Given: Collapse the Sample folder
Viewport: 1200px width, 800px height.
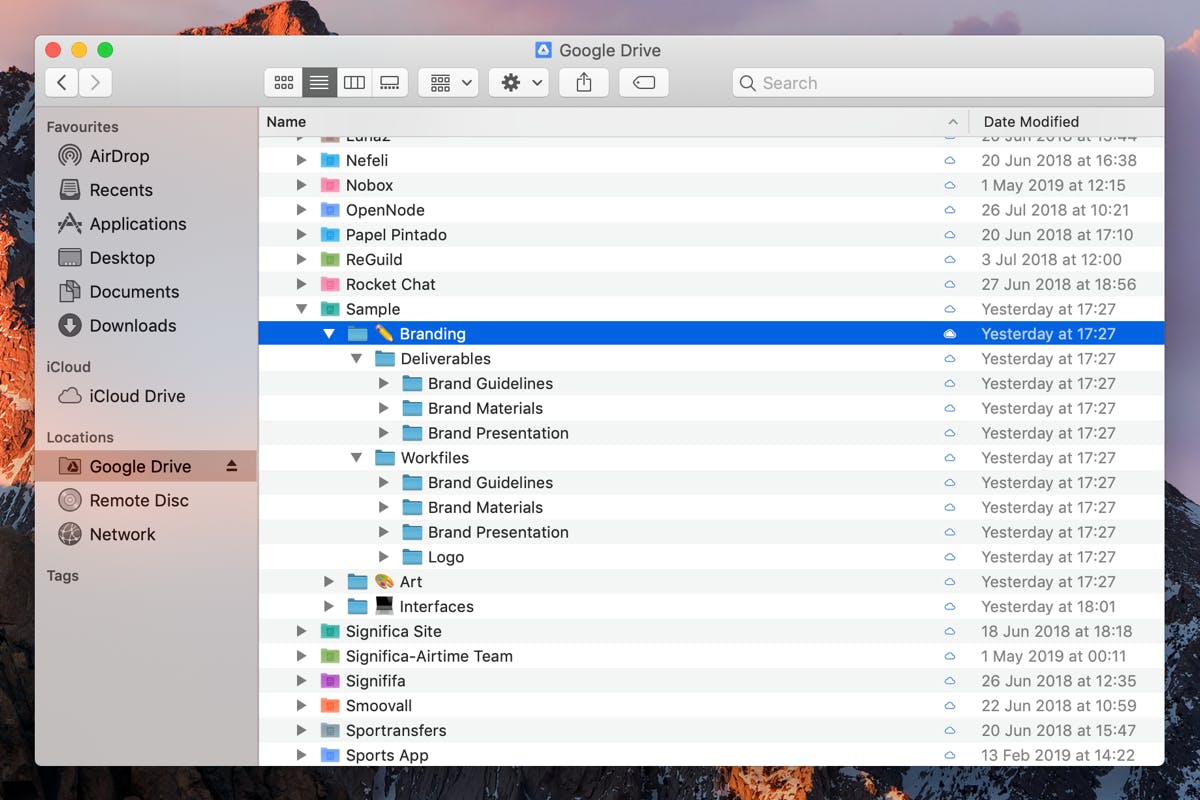Looking at the screenshot, I should pyautogui.click(x=302, y=309).
